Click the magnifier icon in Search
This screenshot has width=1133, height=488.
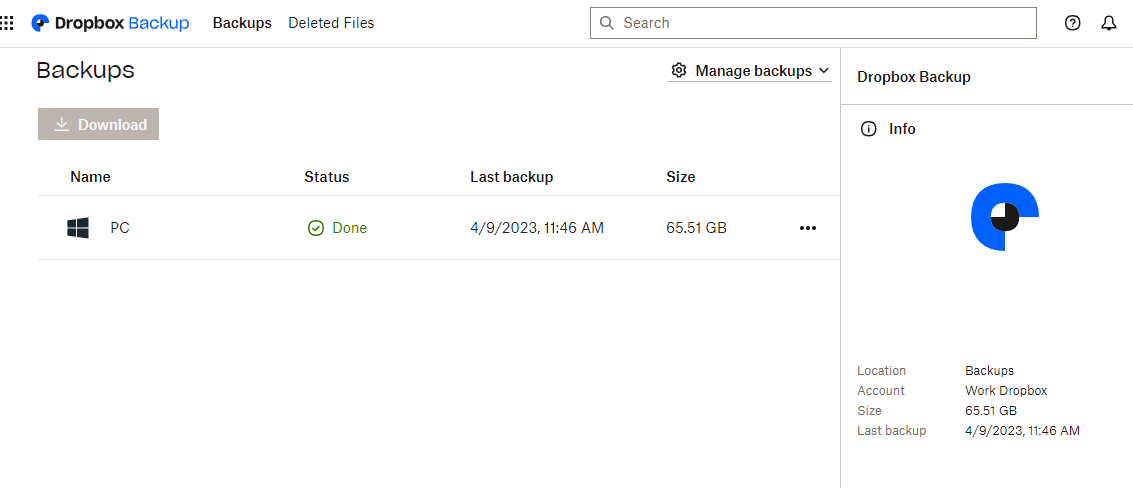click(607, 23)
